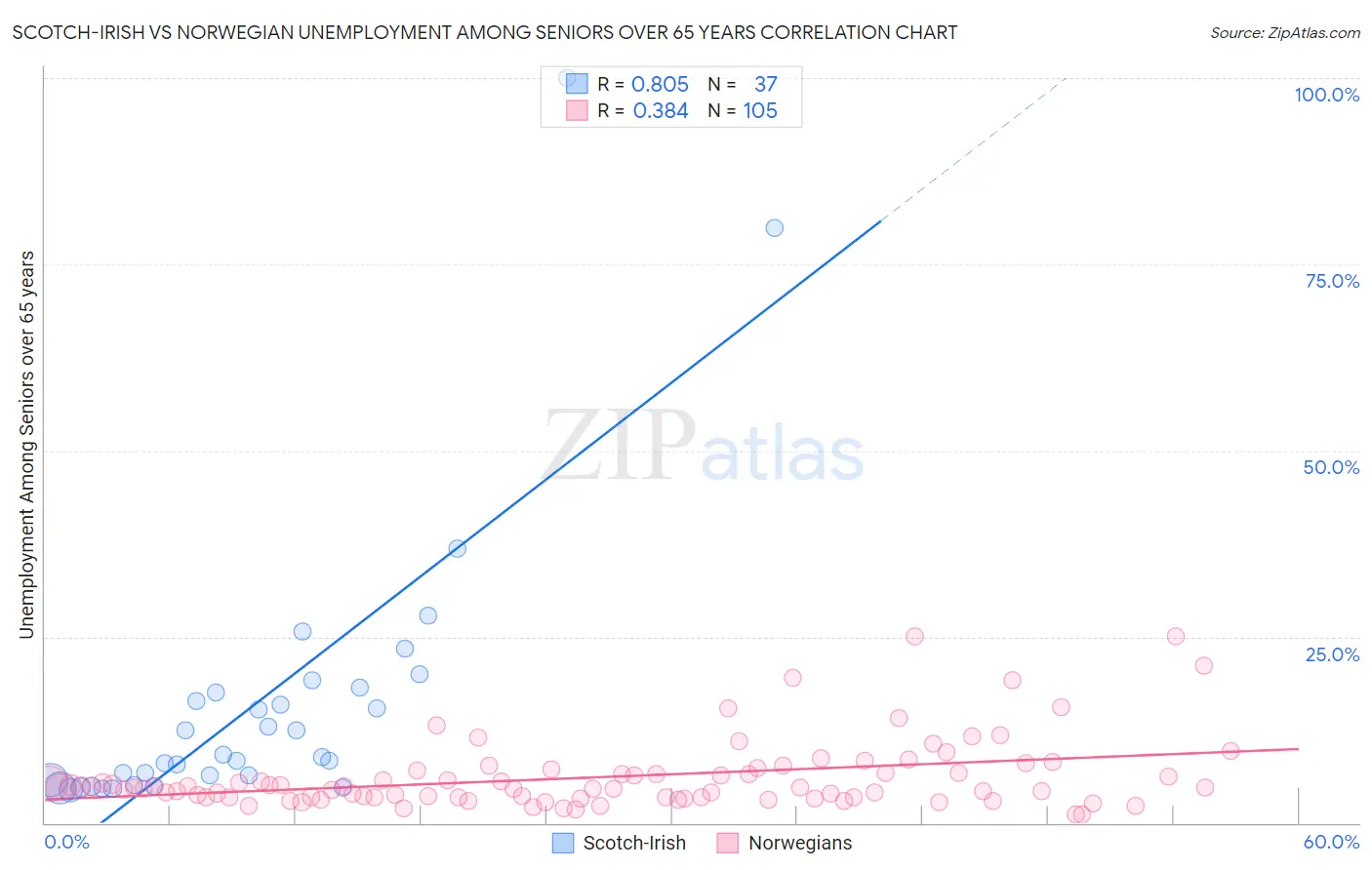Click the Norwegians pink legend swatch
This screenshot has height=870, width=1372.
728,843
